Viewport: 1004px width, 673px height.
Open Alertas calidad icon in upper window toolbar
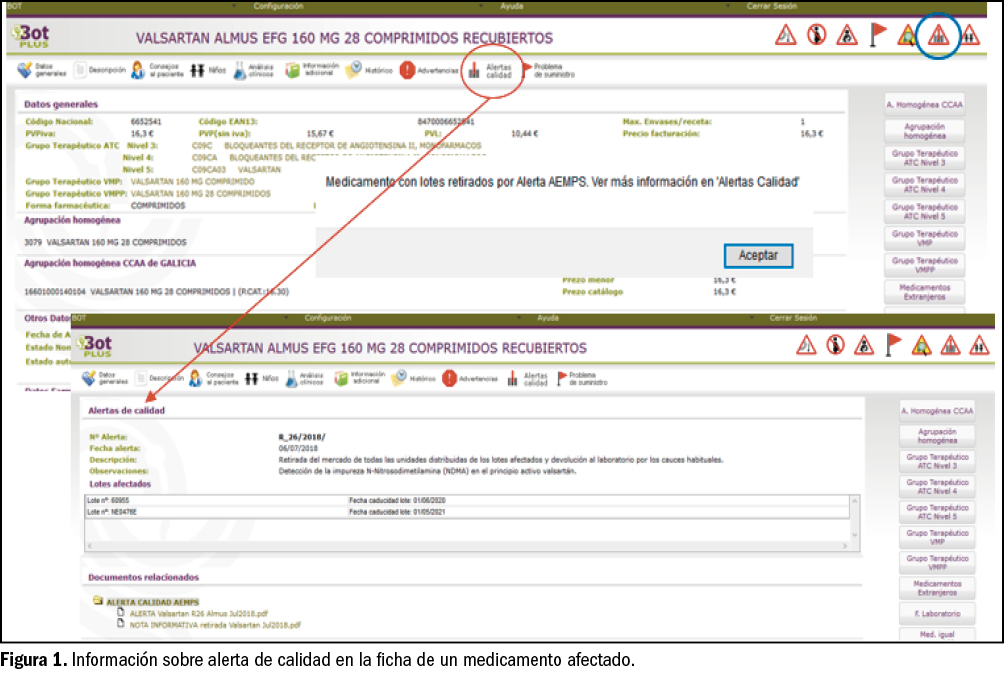tap(491, 70)
